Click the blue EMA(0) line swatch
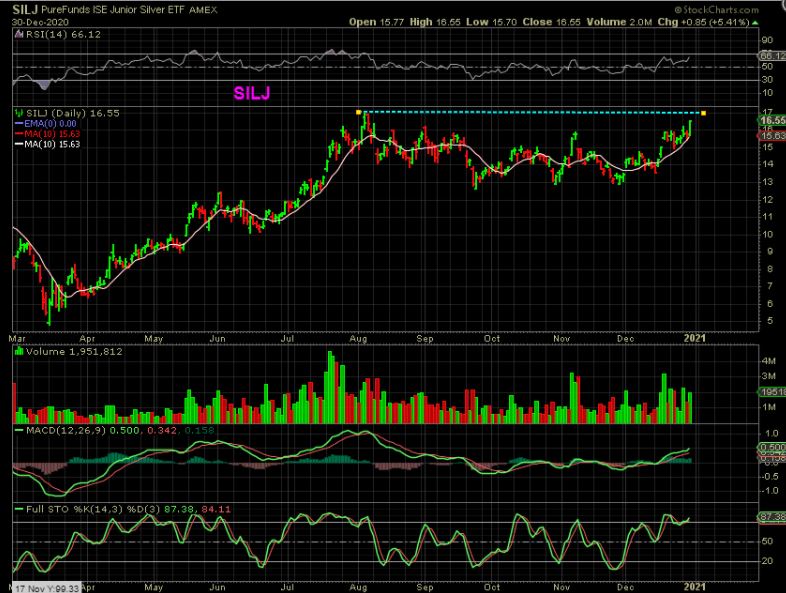This screenshot has width=786, height=593. 19,123
